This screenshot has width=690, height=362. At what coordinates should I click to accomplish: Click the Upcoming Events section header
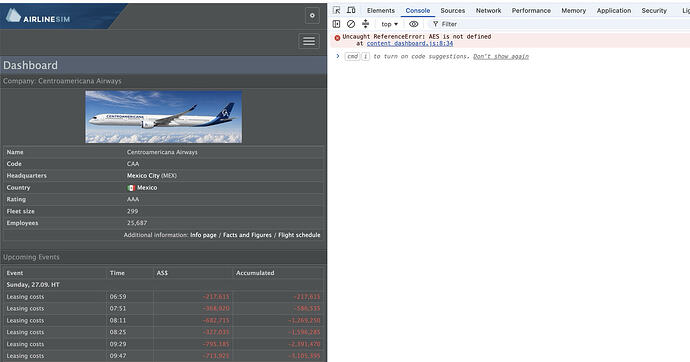click(31, 257)
